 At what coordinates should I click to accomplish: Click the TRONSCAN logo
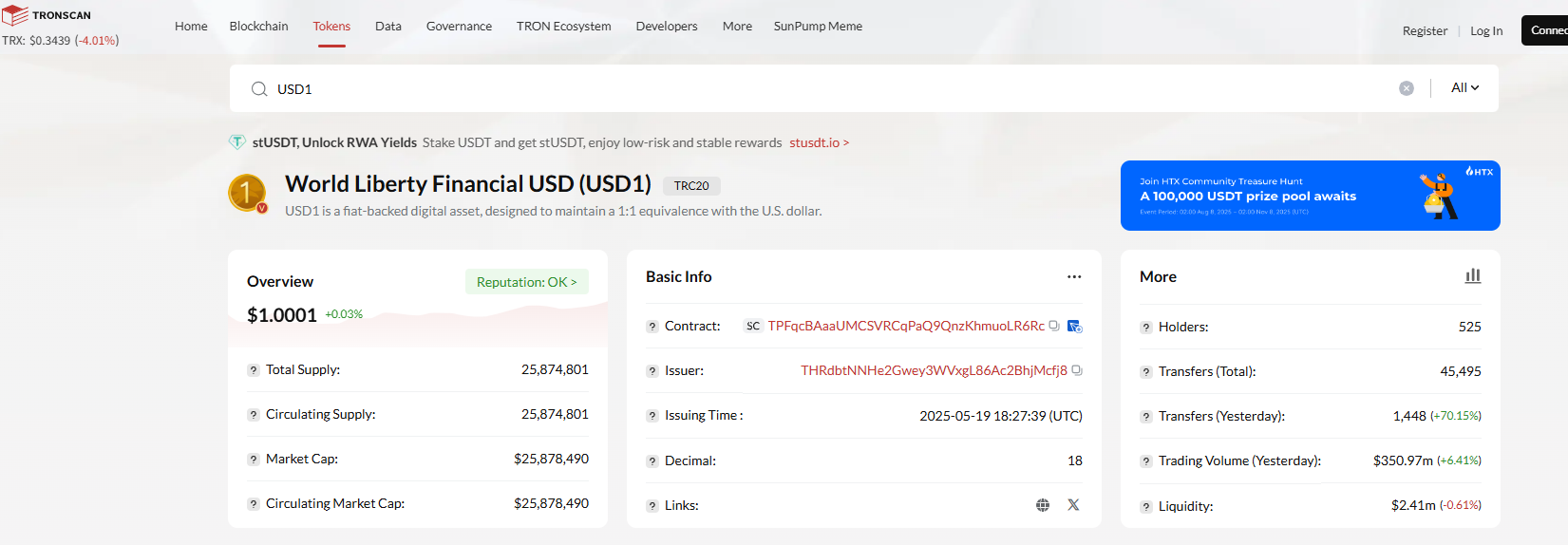click(47, 15)
